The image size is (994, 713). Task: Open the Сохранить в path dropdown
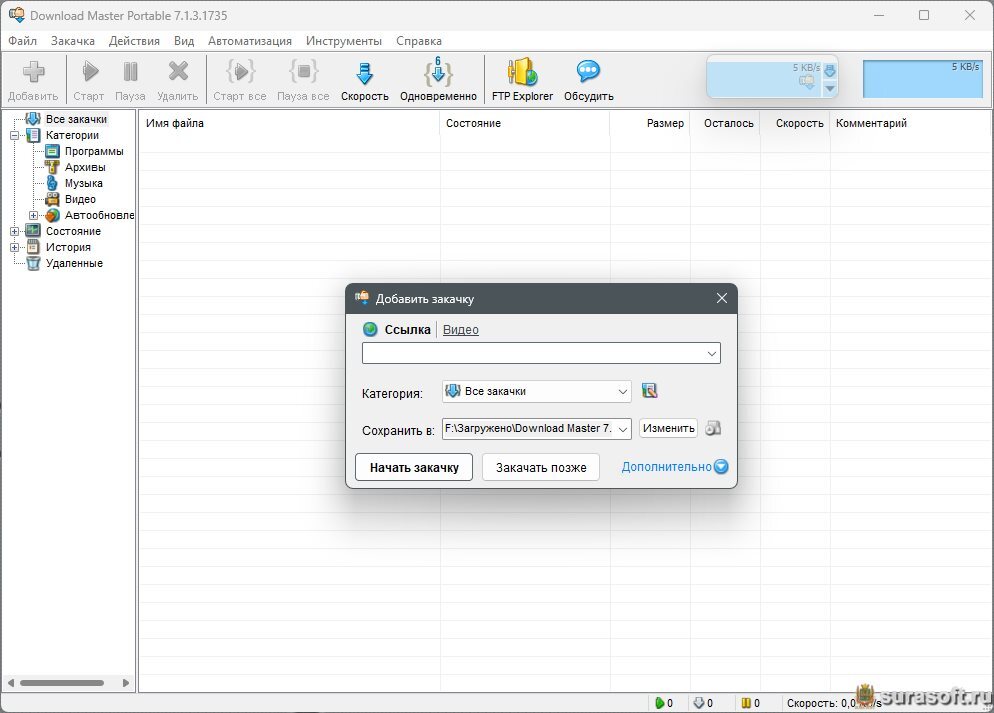[x=622, y=429]
